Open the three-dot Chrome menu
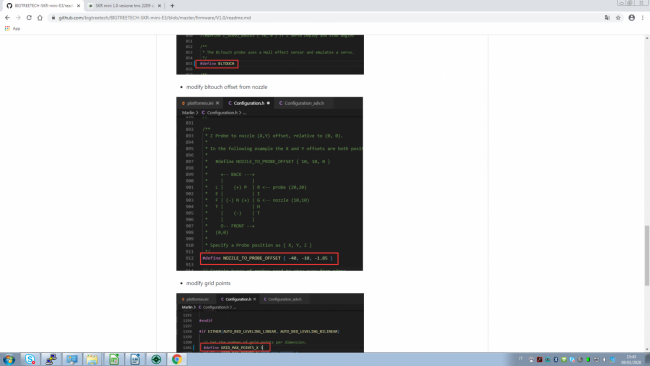 click(643, 18)
